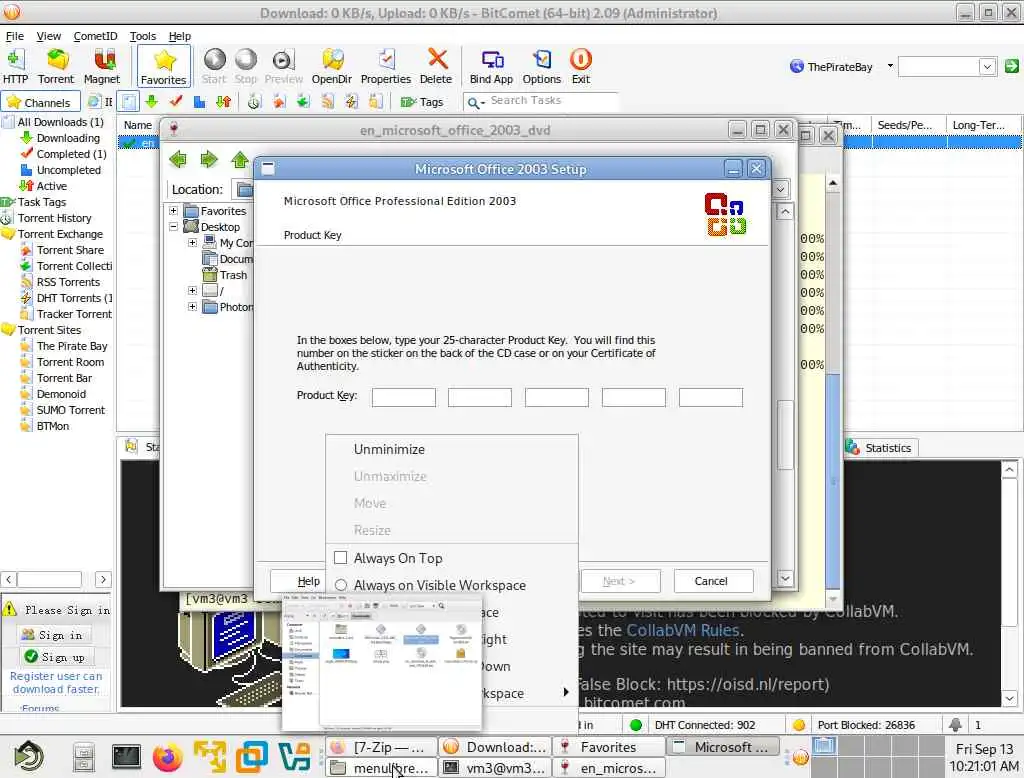The image size is (1024, 778).
Task: Click the blue vertical scrollbar thumb in en_microsoft window
Action: (833, 481)
